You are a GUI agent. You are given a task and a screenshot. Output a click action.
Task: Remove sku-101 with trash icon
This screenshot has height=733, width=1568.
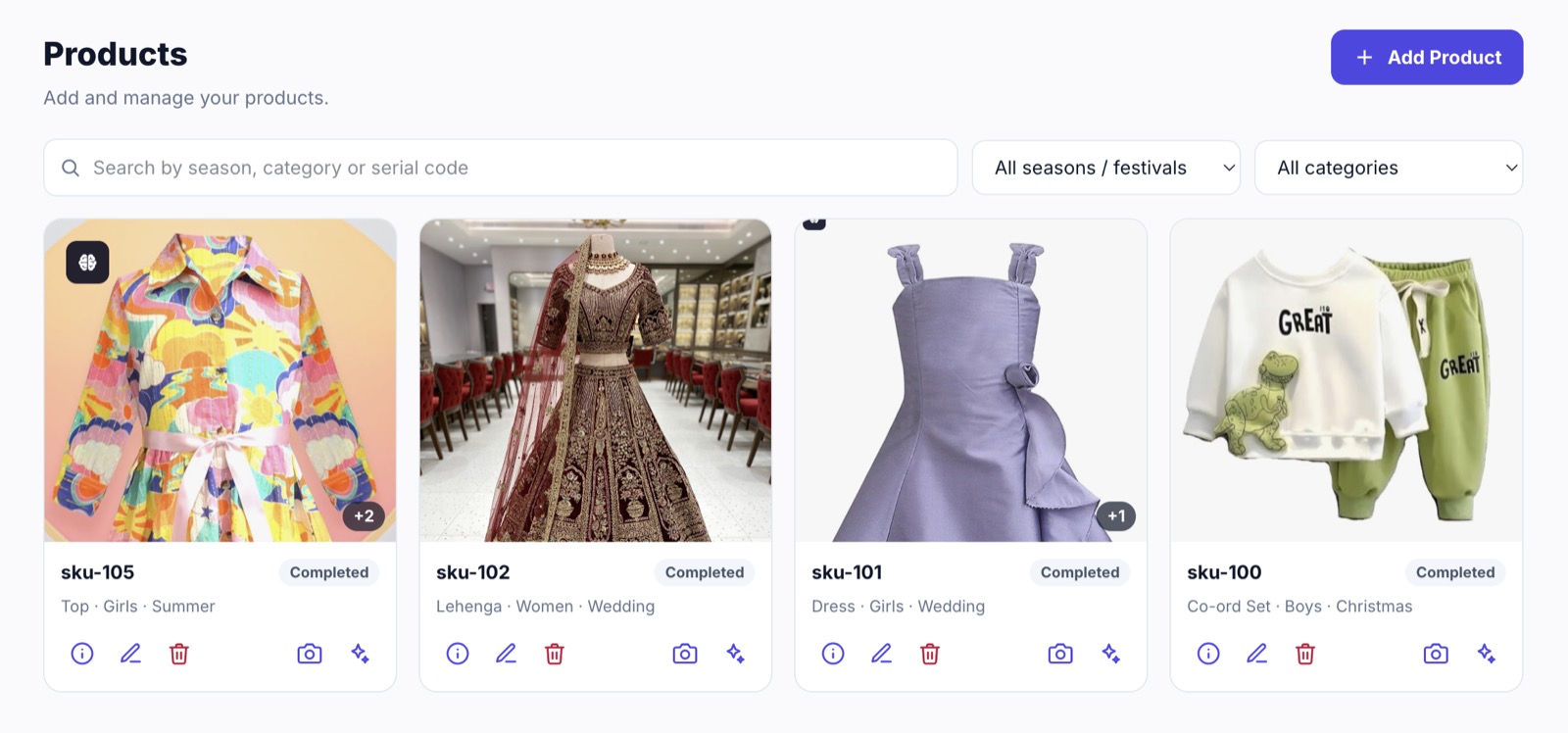point(930,654)
